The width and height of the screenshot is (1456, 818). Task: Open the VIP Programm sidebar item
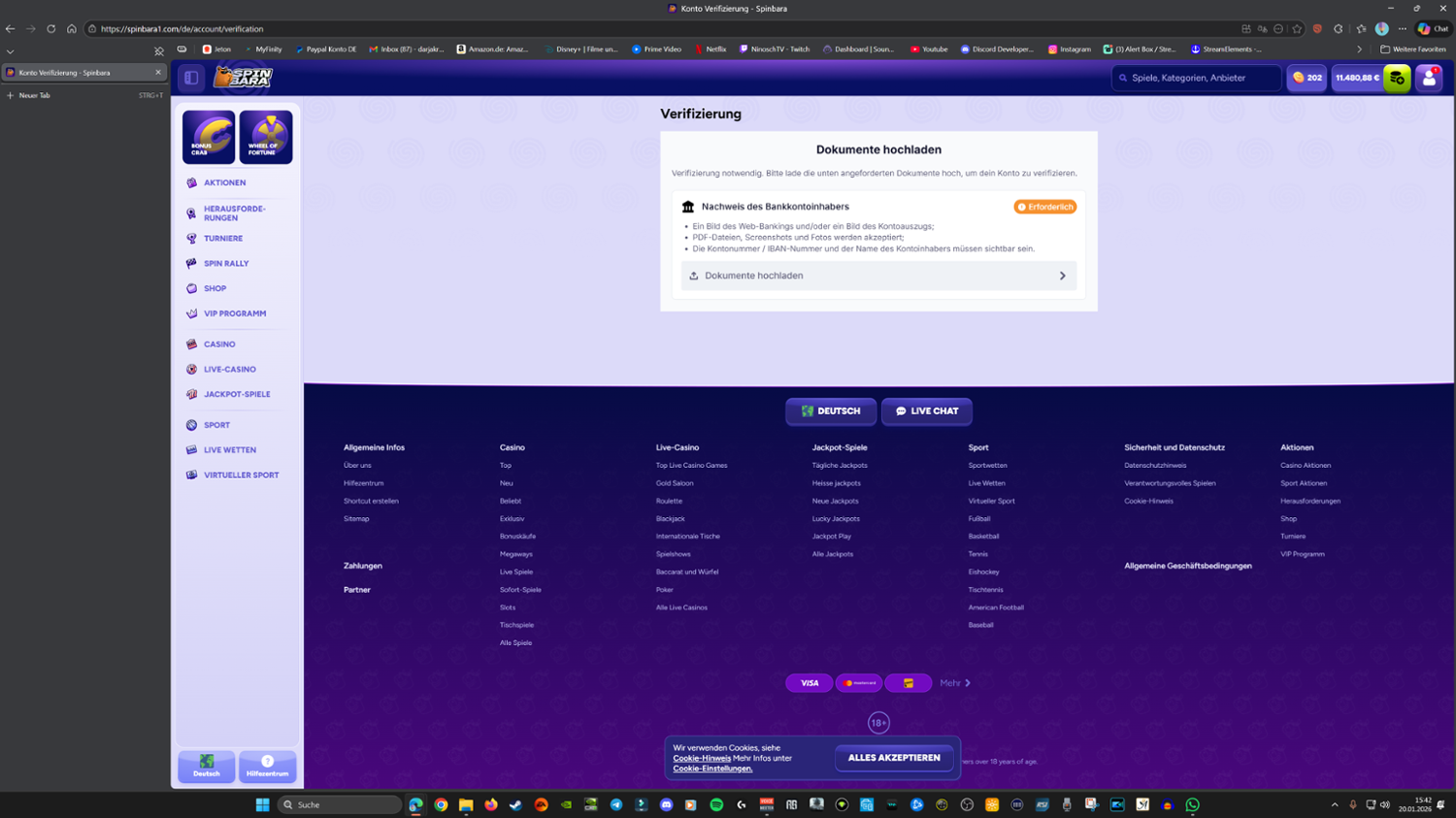[x=234, y=313]
